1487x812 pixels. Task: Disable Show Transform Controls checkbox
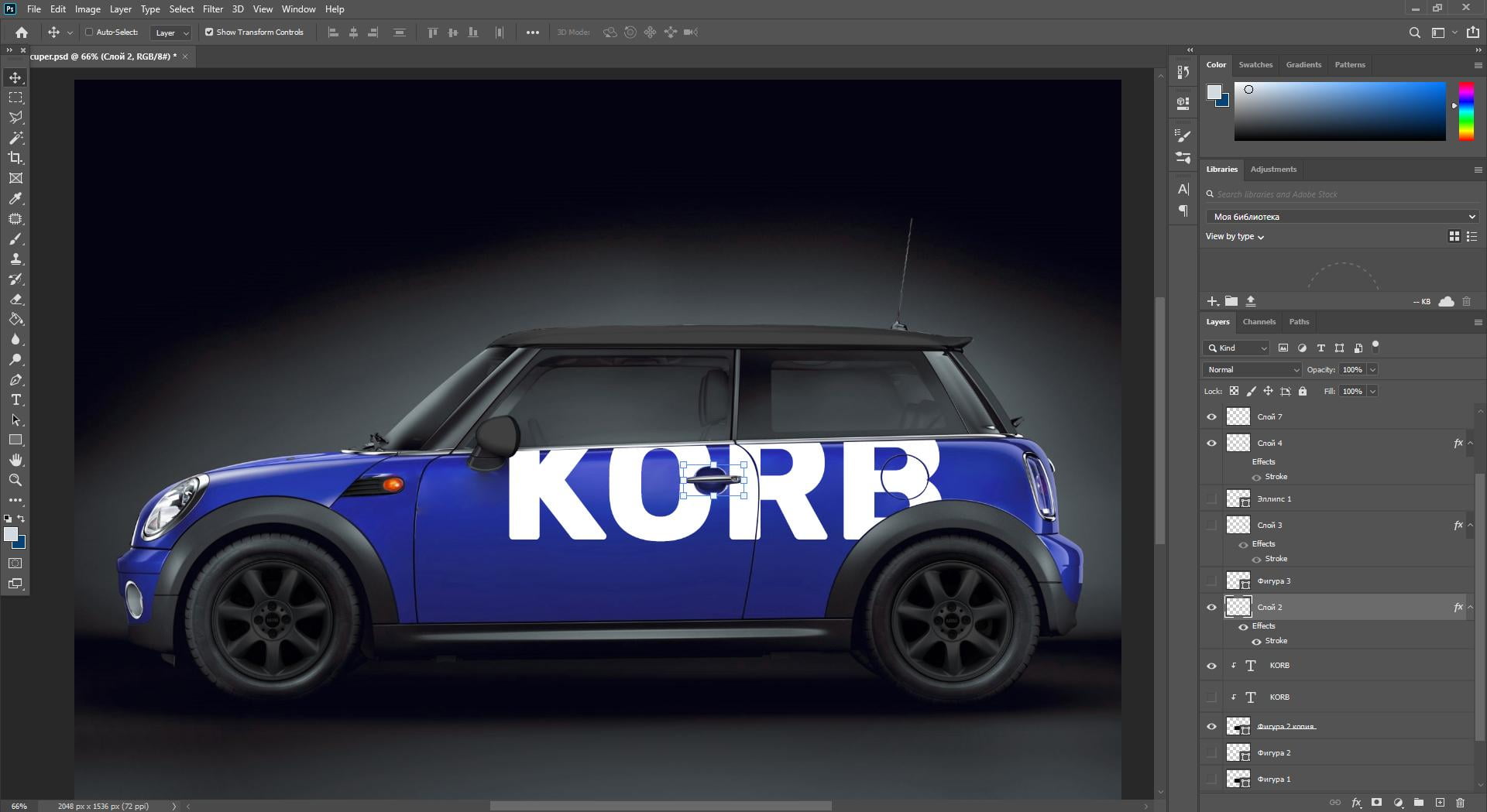pos(209,33)
